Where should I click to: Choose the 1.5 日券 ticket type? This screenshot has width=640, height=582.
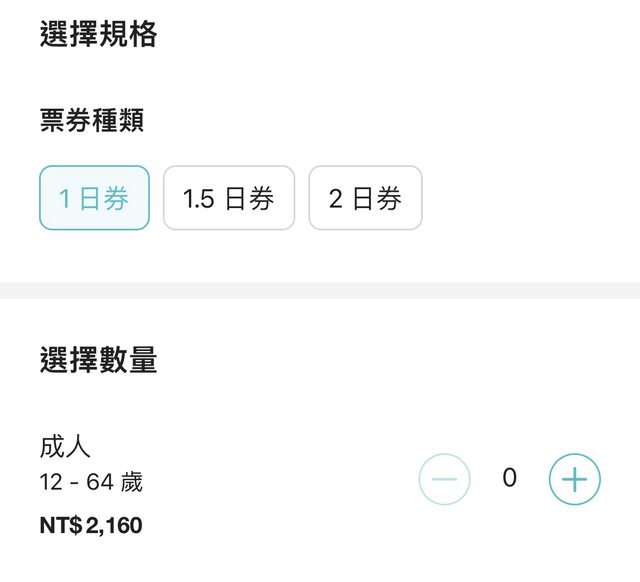228,198
